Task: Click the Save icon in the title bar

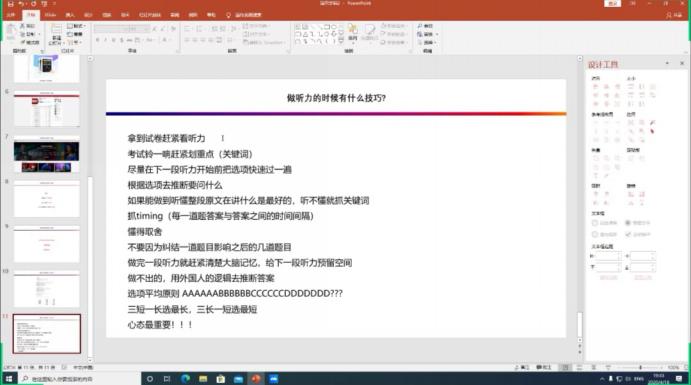Action: coord(11,4)
